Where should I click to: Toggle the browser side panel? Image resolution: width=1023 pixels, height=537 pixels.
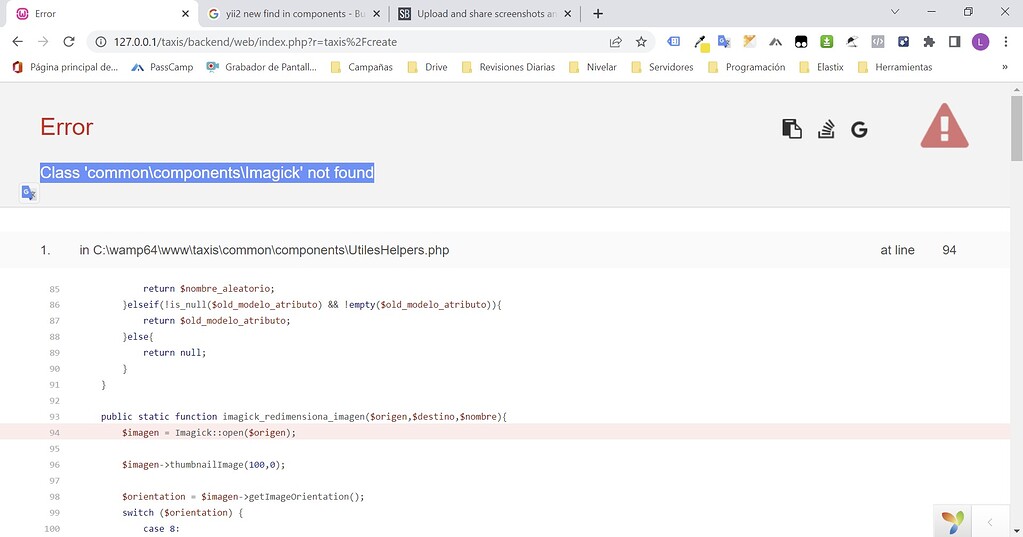click(x=954, y=42)
